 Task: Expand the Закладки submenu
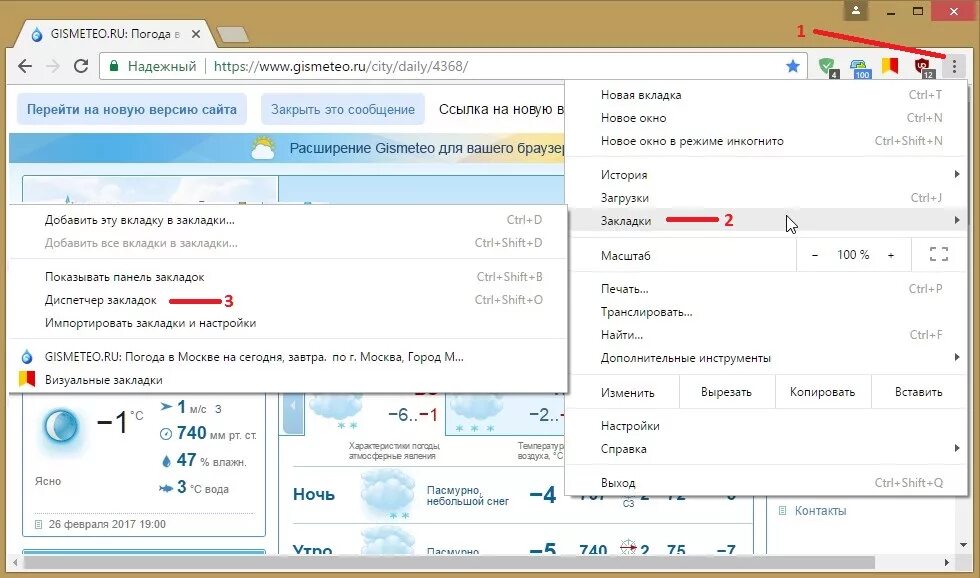coord(766,221)
